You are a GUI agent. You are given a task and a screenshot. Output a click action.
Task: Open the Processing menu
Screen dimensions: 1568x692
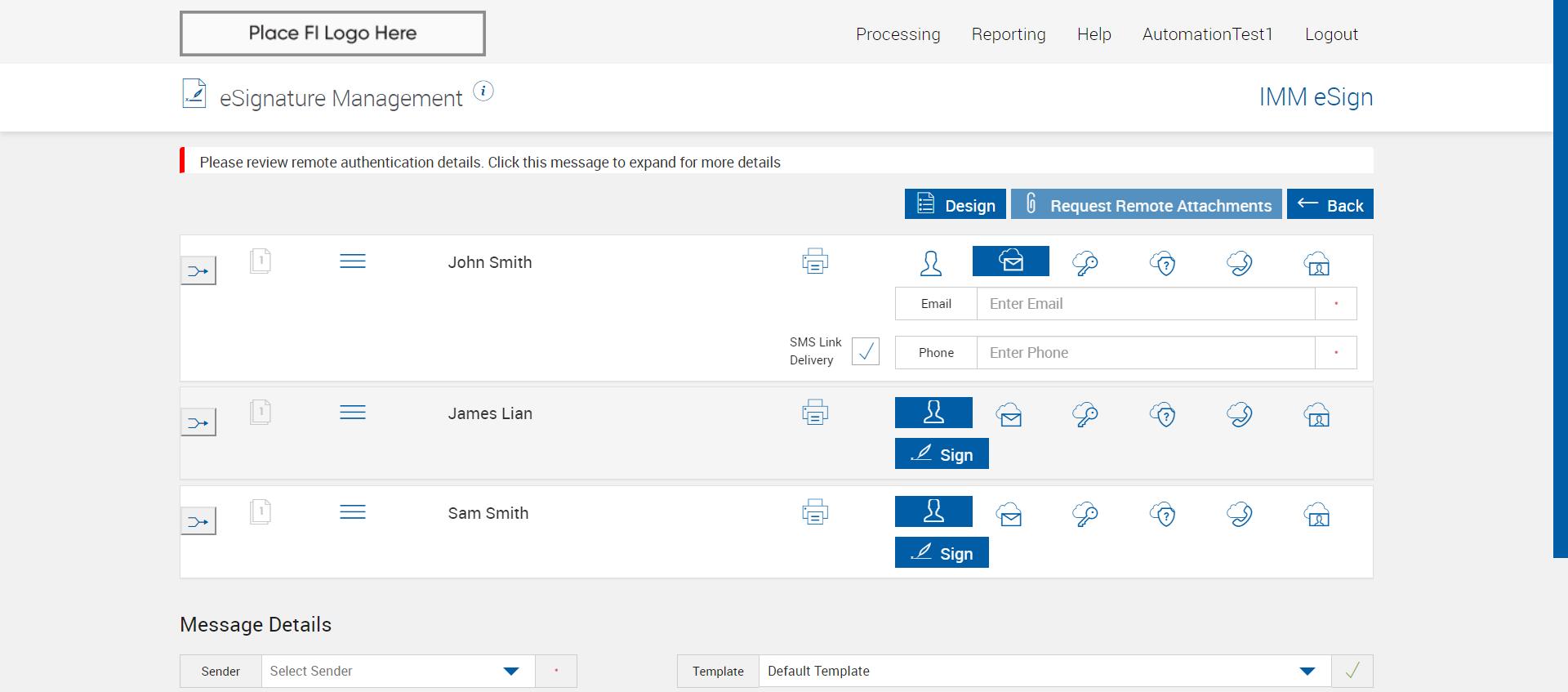click(x=898, y=34)
